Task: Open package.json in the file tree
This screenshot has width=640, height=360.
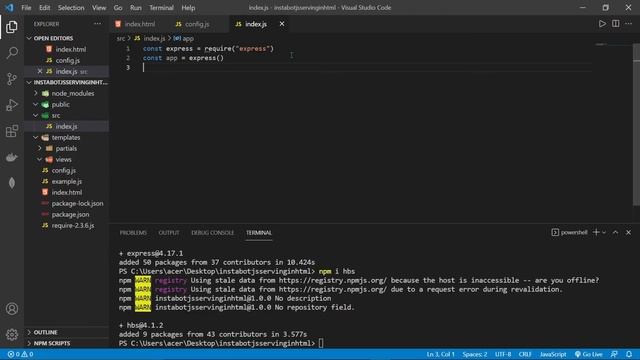Action: pyautogui.click(x=70, y=214)
